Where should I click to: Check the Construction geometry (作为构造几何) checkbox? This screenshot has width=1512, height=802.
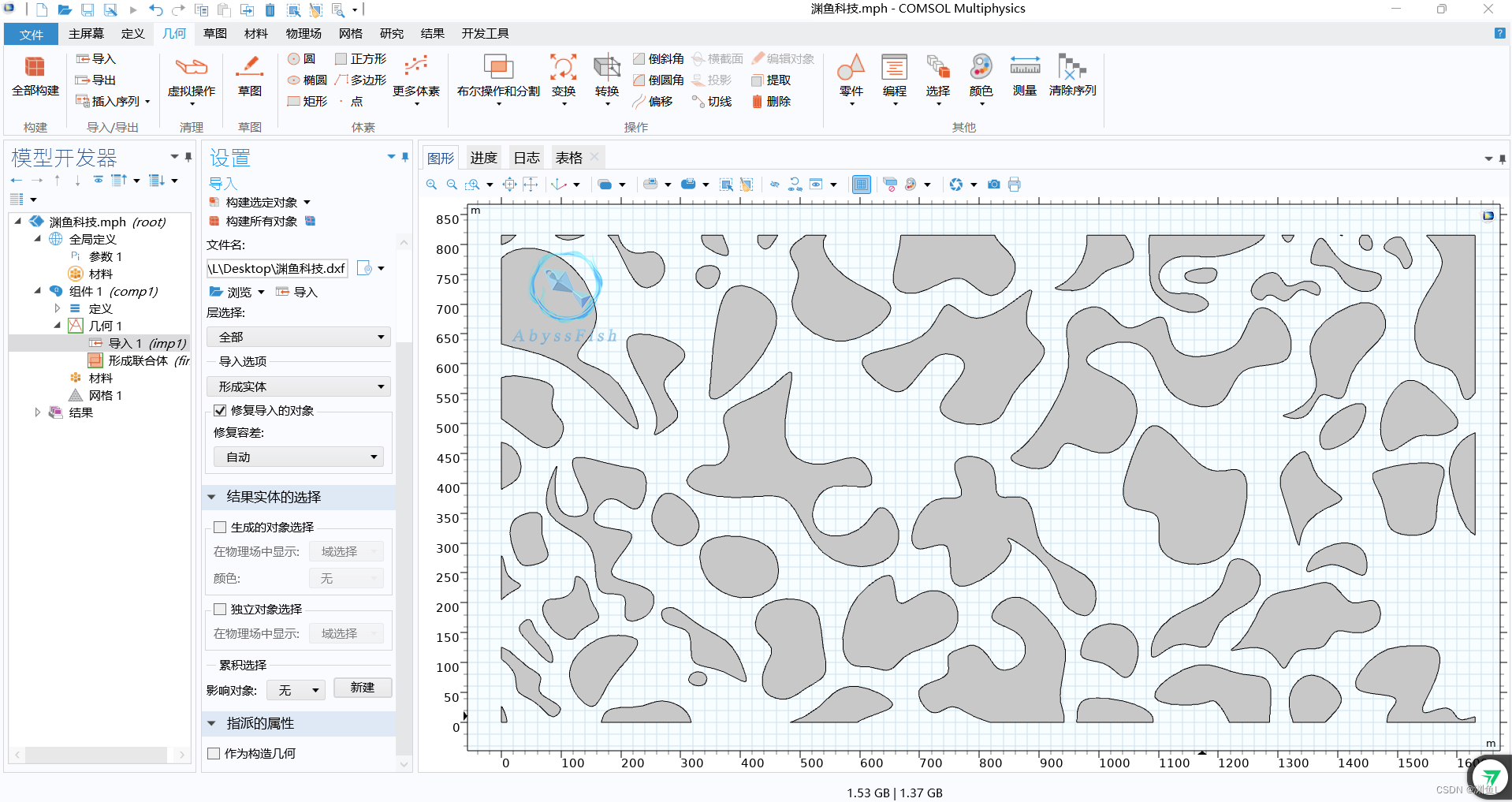pyautogui.click(x=214, y=754)
